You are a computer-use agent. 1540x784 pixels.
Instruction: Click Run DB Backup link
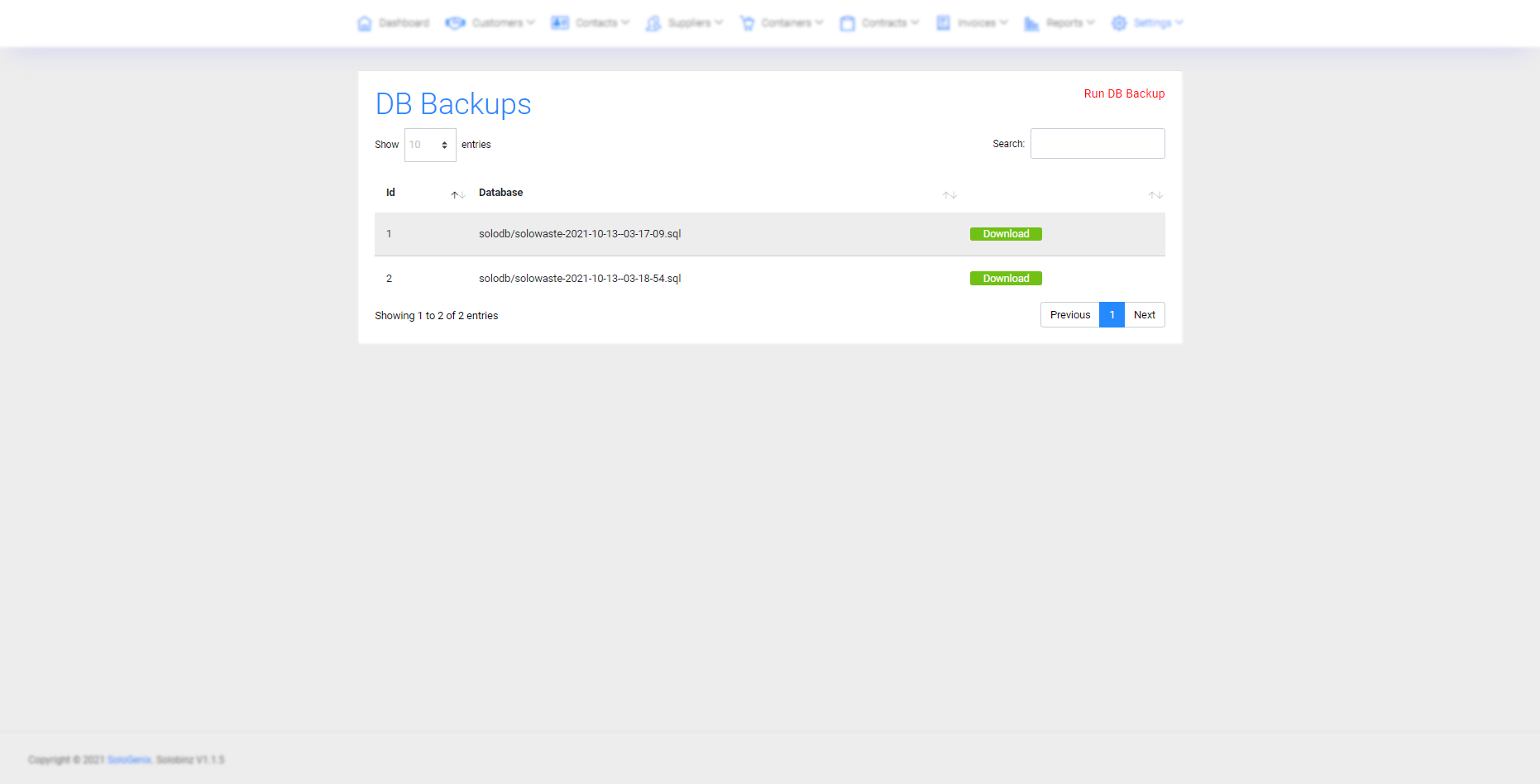click(x=1124, y=93)
